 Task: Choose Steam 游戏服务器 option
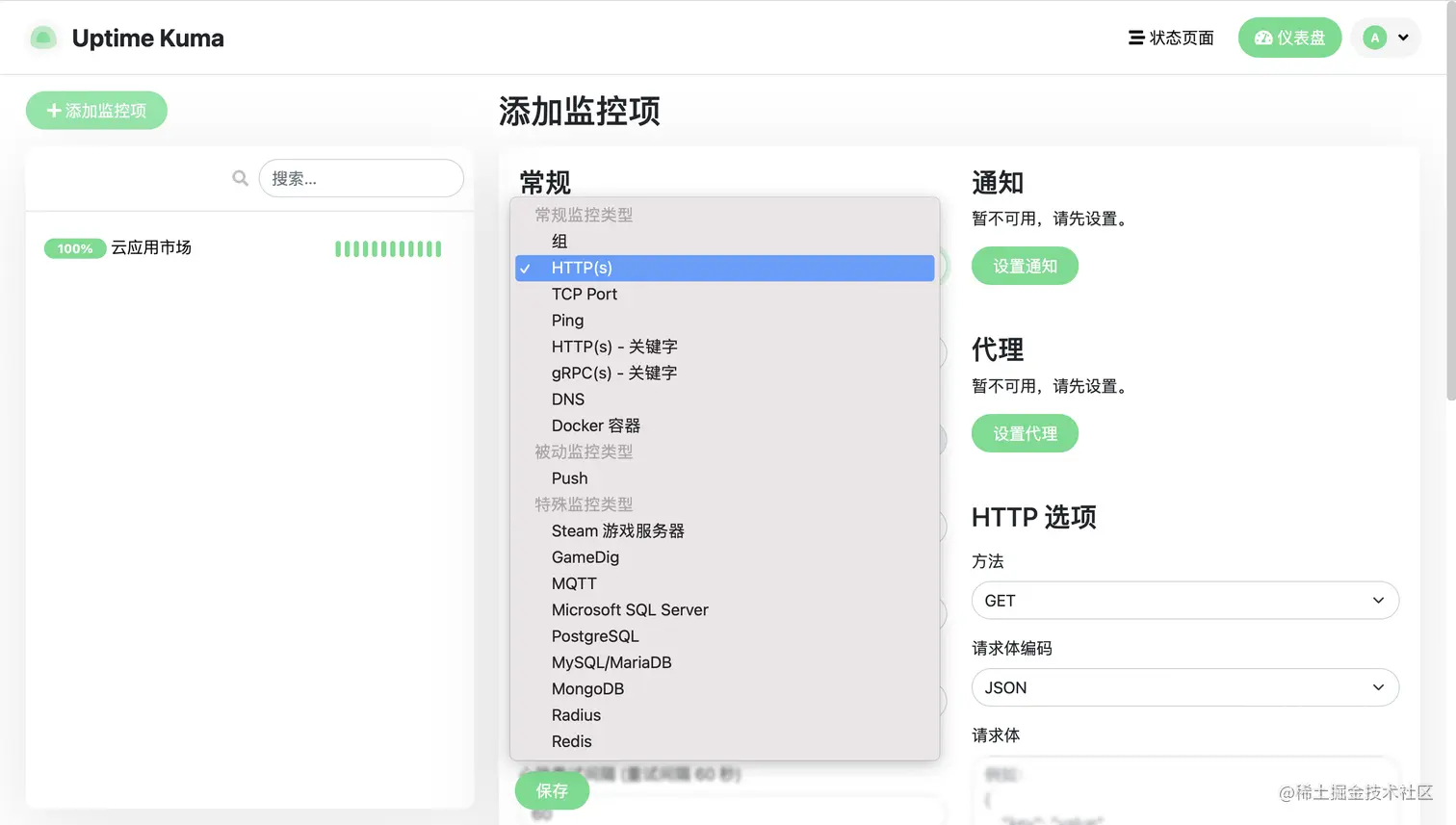pyautogui.click(x=725, y=531)
